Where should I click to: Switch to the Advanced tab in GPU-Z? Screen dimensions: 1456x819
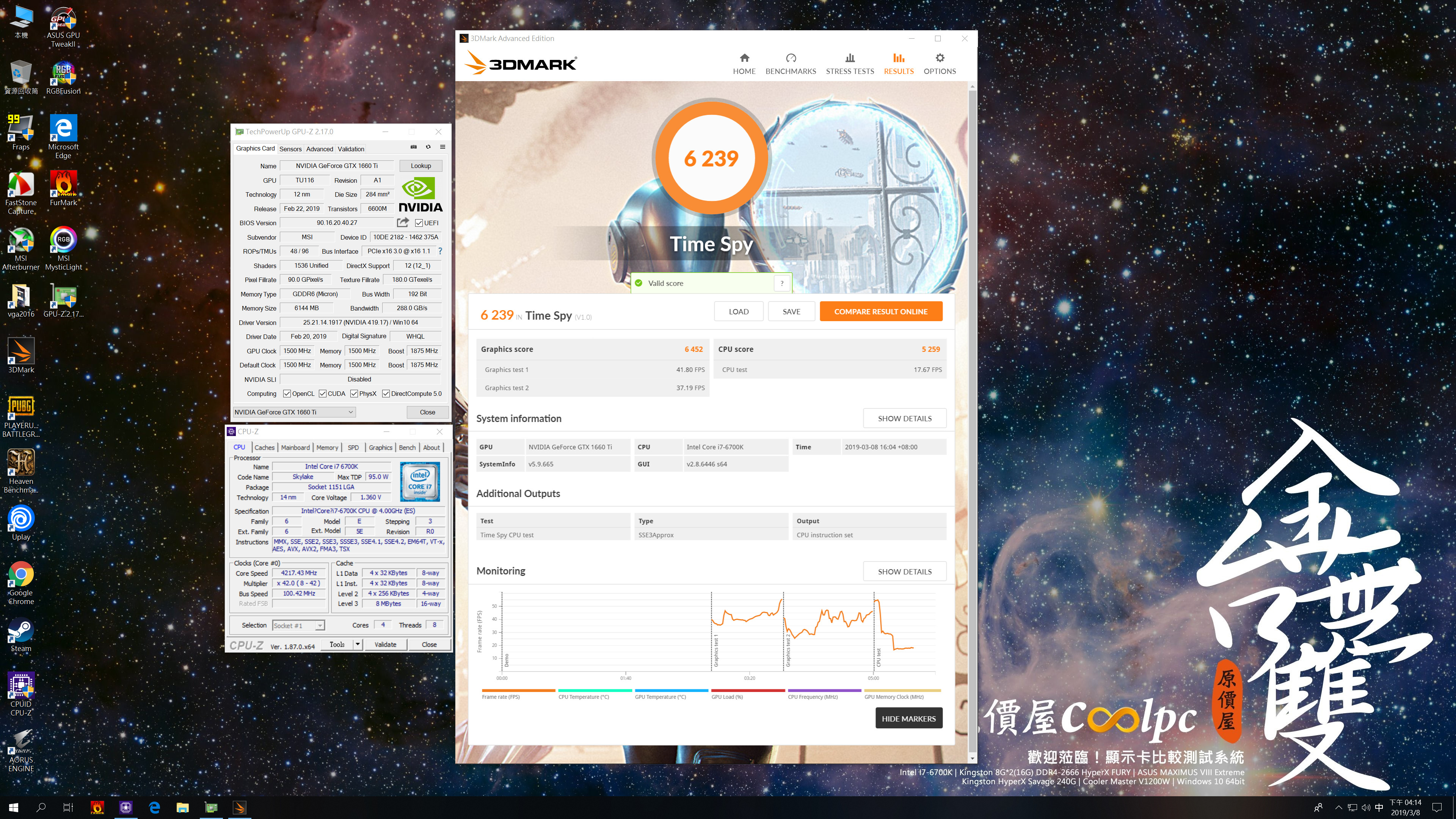pyautogui.click(x=319, y=149)
